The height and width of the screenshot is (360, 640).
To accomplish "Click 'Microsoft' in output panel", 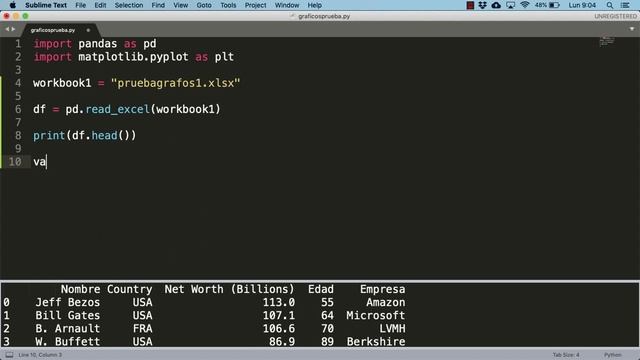I will tap(376, 316).
